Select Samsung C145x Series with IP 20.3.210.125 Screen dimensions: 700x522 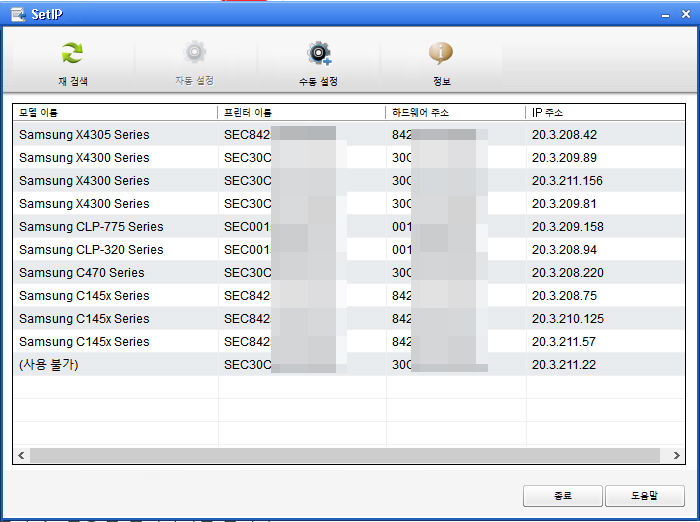349,318
